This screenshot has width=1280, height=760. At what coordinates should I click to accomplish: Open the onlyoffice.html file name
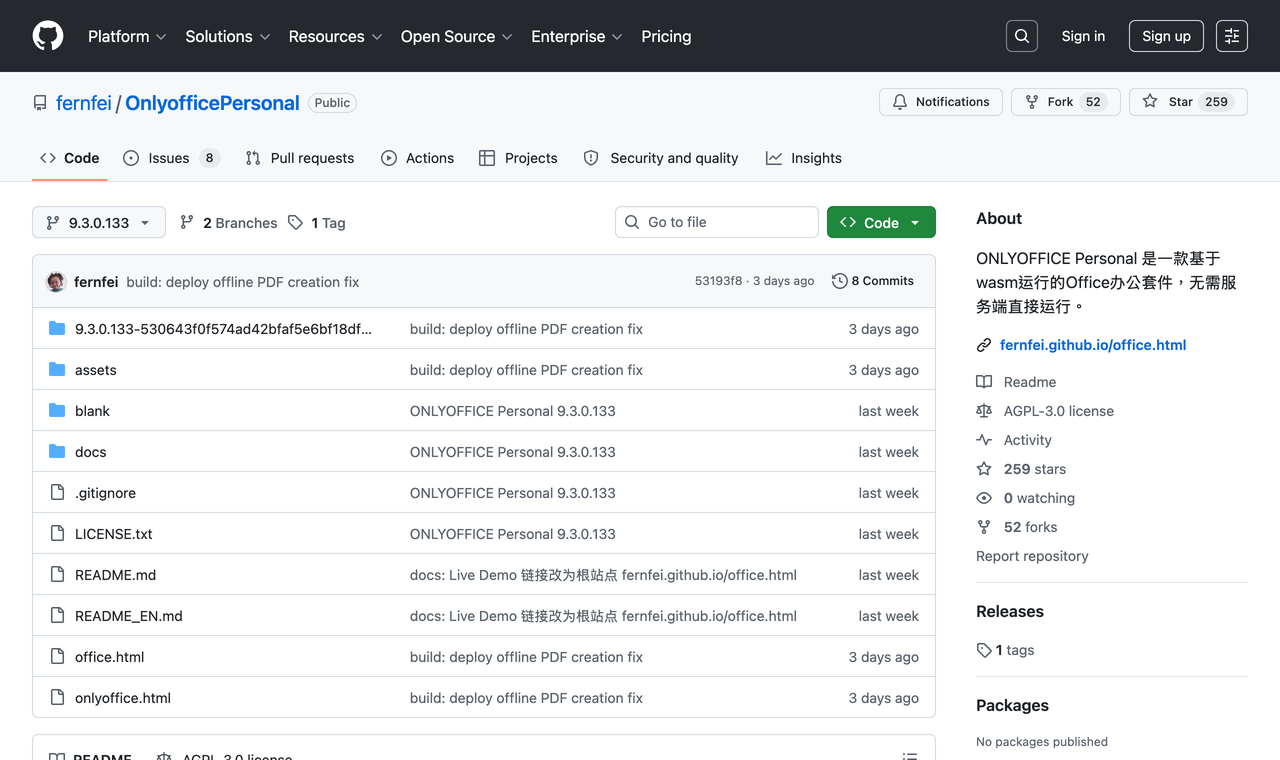pos(123,698)
